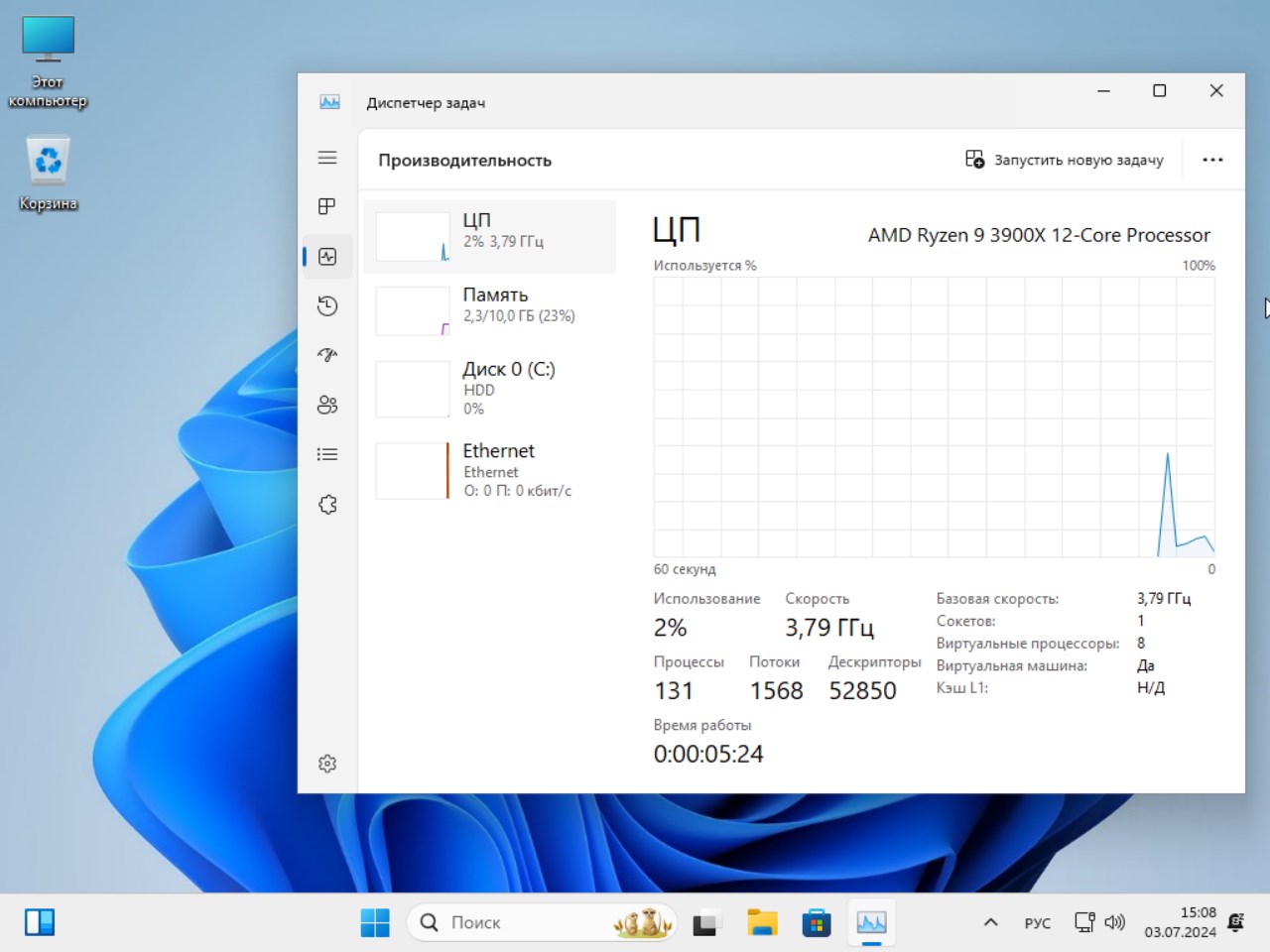Screen dimensions: 1270x952
Task: Switch to the Processes page icon
Action: click(327, 206)
